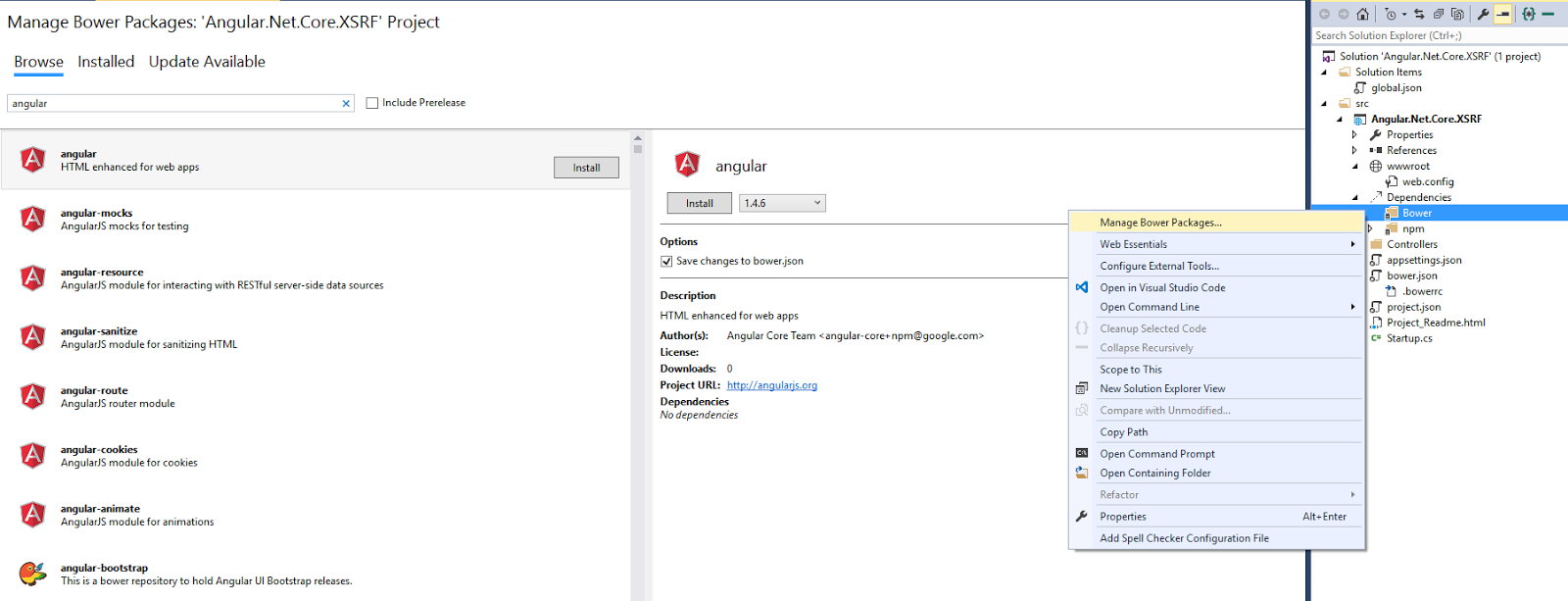Switch to the Browse tab
The height and width of the screenshot is (601, 1568).
[38, 62]
